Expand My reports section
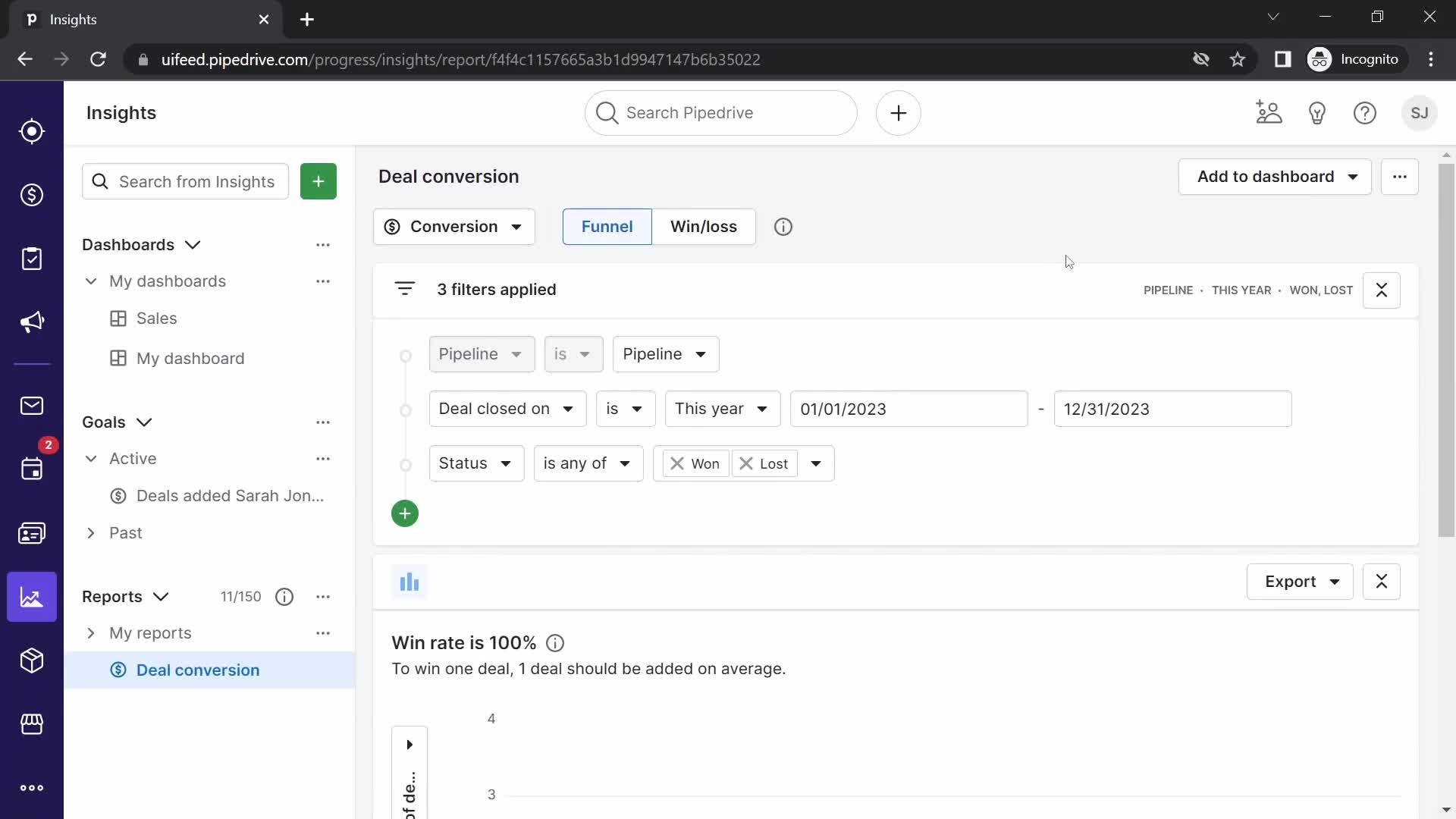This screenshot has height=819, width=1456. (x=90, y=632)
